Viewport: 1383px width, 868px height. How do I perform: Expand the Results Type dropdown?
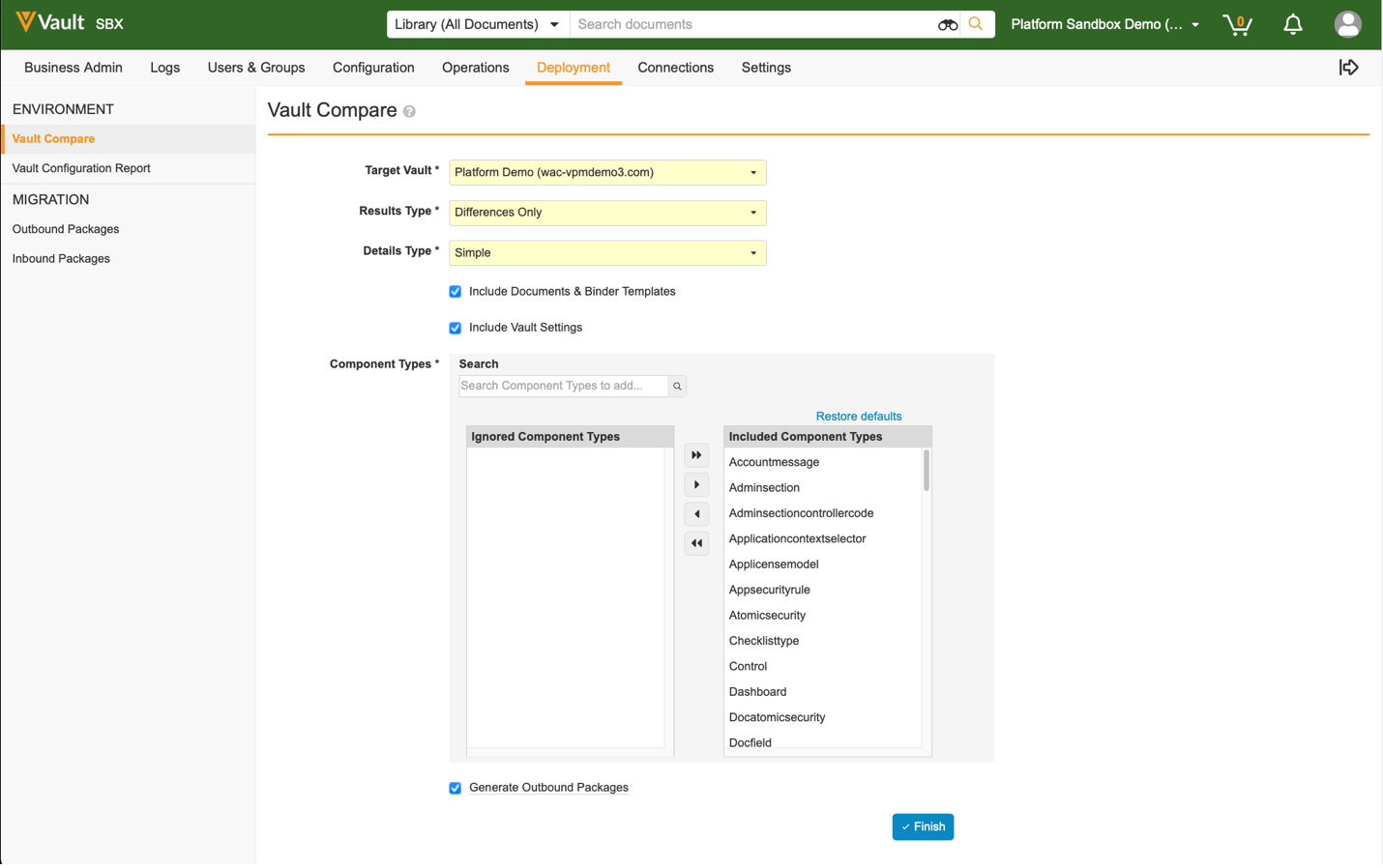coord(607,213)
